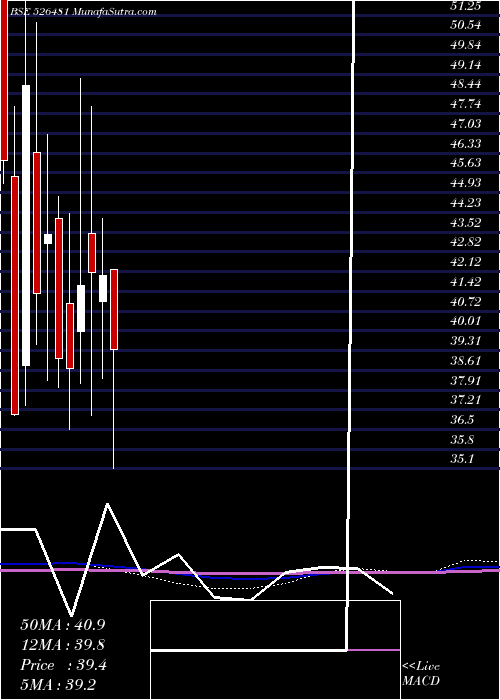Click the Price : 39.4 readout
Image resolution: width=500 pixels, height=700 pixels.
point(63,665)
